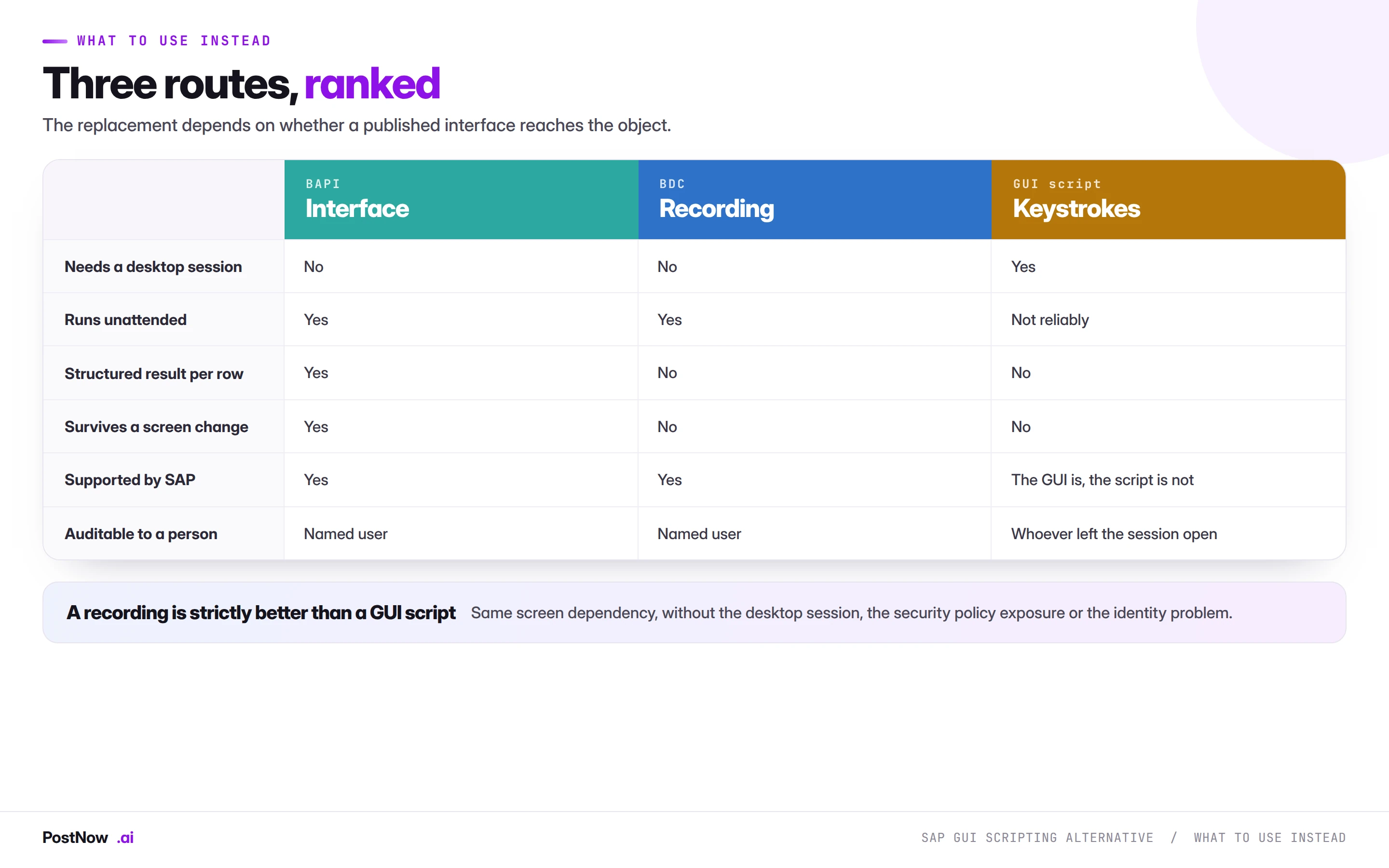Select the BAPI Interface column header

pyautogui.click(x=461, y=199)
